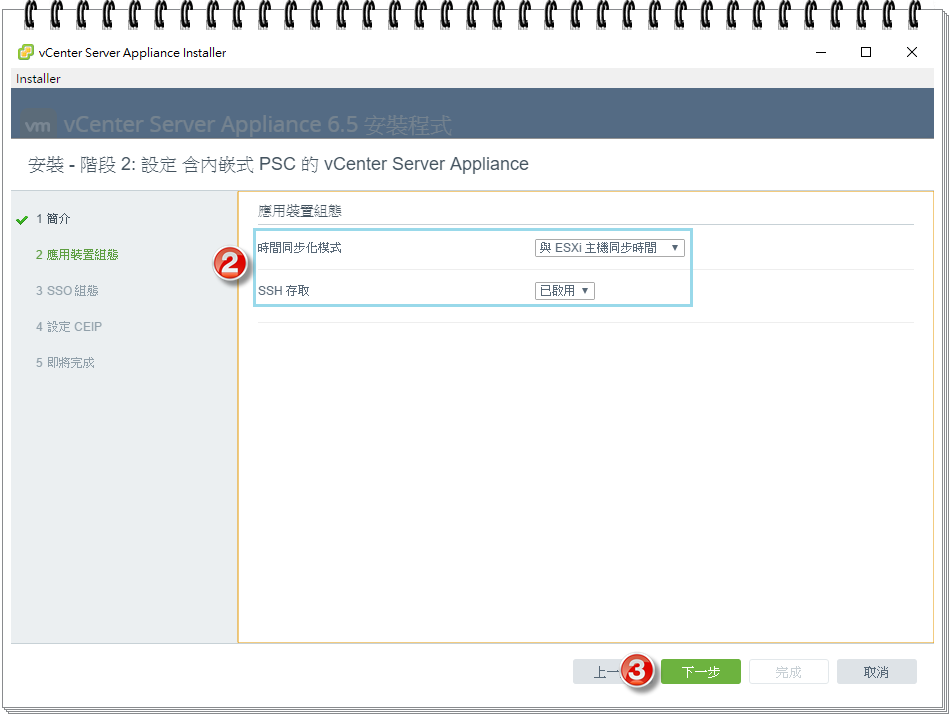Click the 取消 button

click(x=876, y=672)
